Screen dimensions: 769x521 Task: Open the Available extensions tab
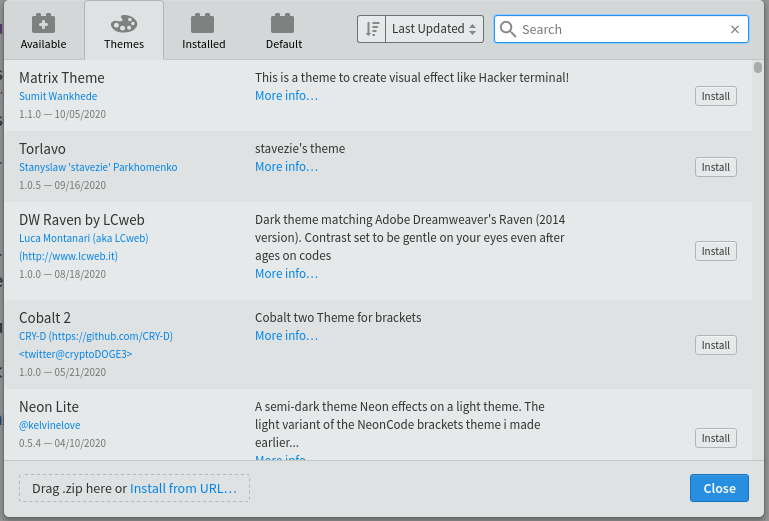pyautogui.click(x=43, y=31)
